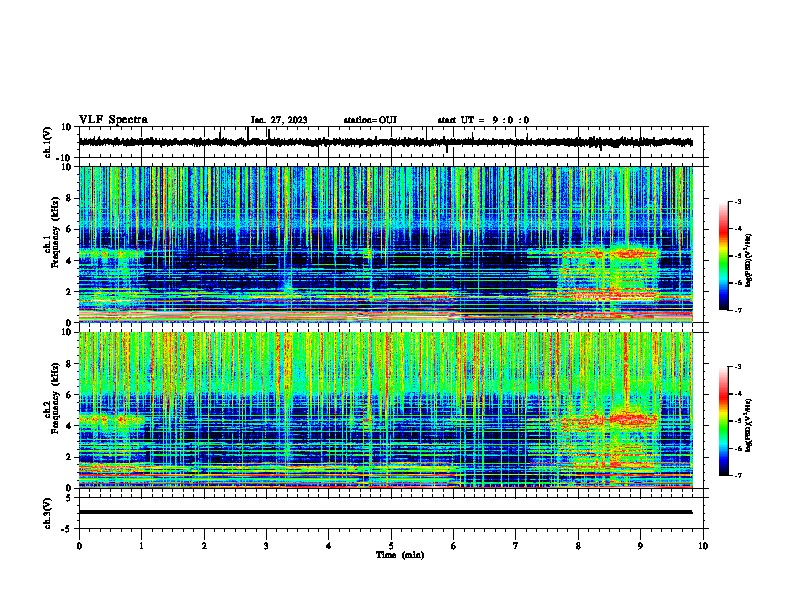Click the ch.2 color scale bar
Screen dimensions: 792x612
point(723,421)
